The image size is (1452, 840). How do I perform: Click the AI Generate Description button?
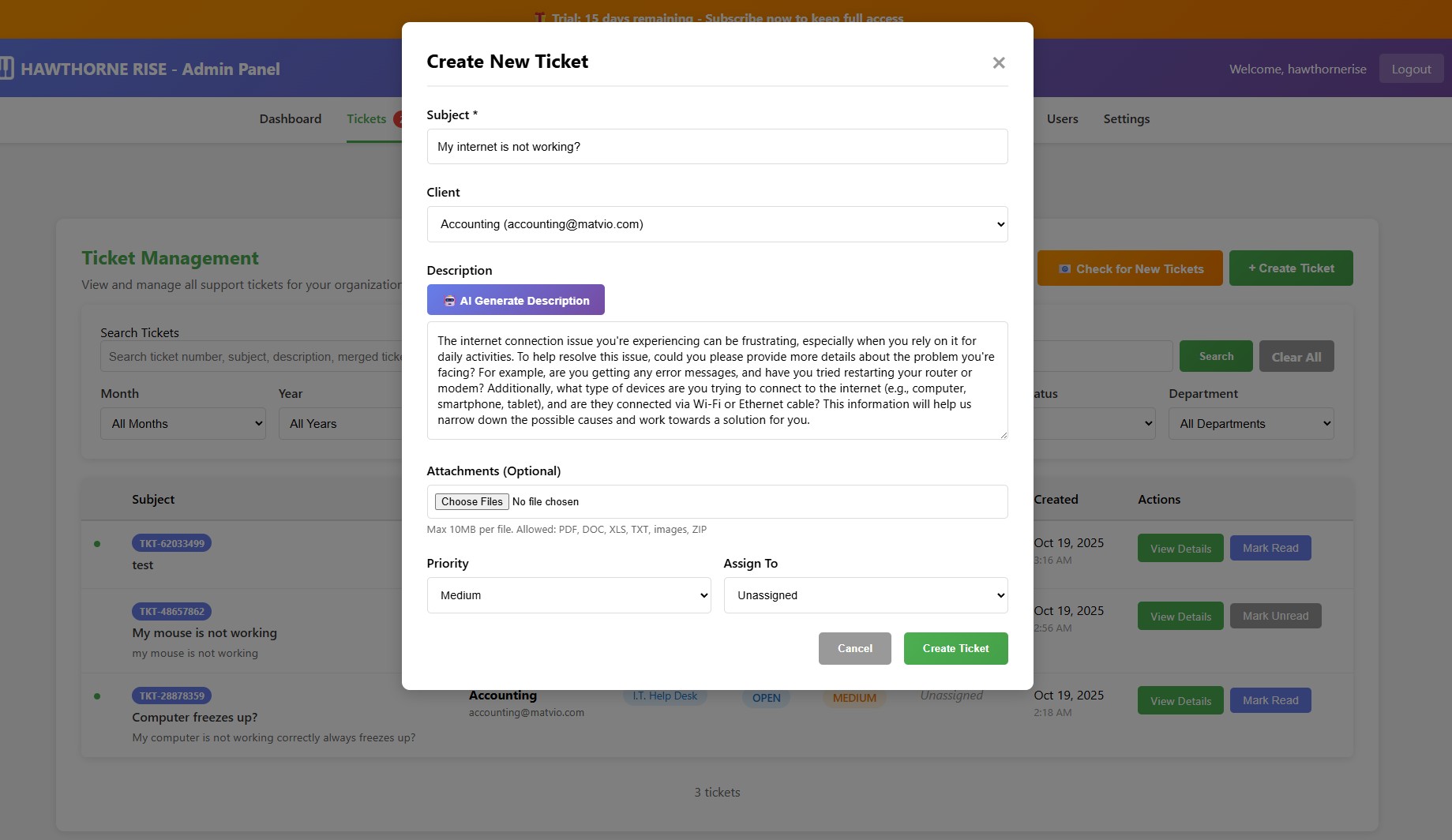(x=516, y=300)
